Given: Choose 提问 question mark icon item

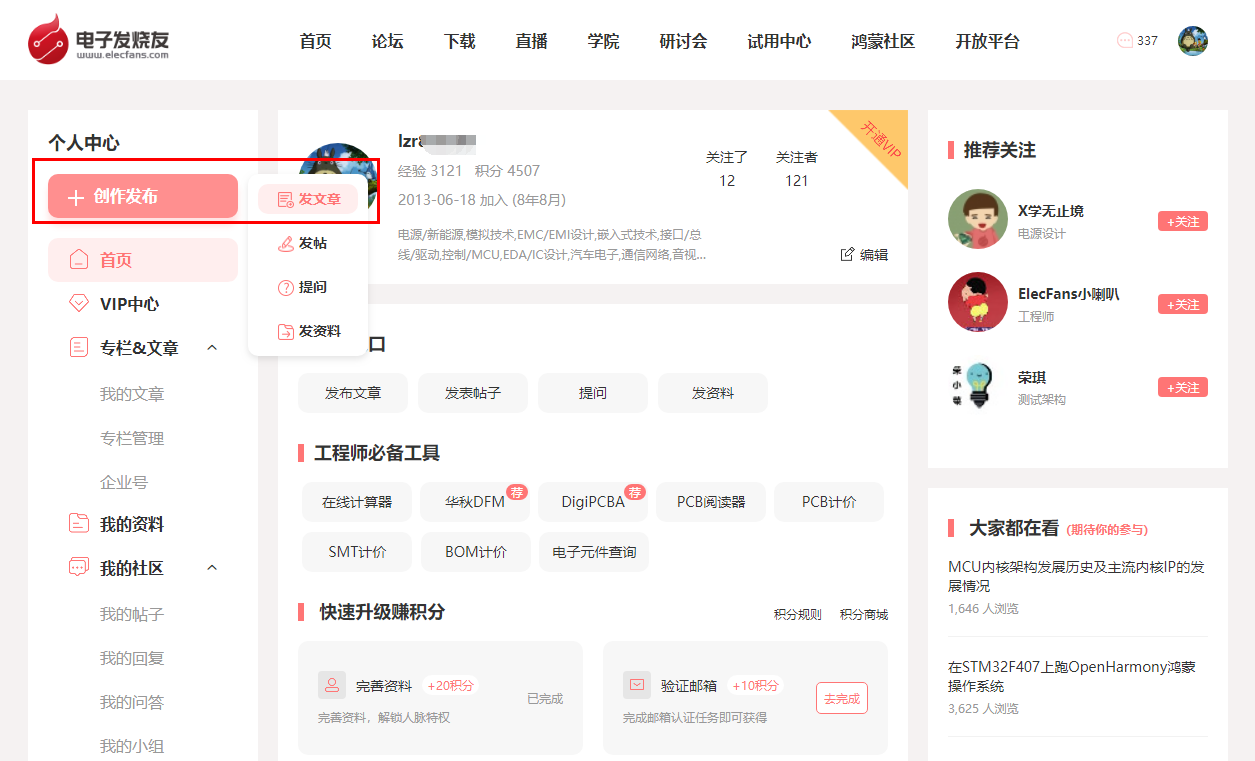Looking at the screenshot, I should tap(286, 287).
